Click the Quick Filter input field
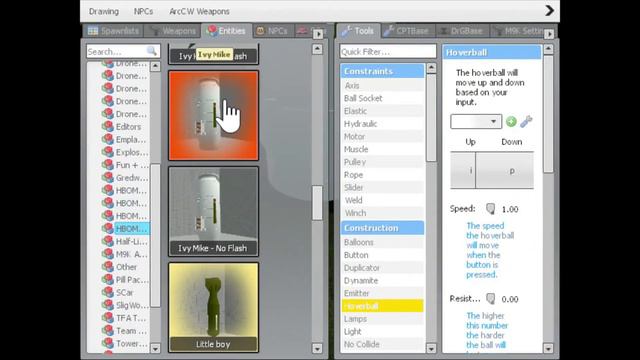Screen dimensions: 640x360 [x=388, y=51]
